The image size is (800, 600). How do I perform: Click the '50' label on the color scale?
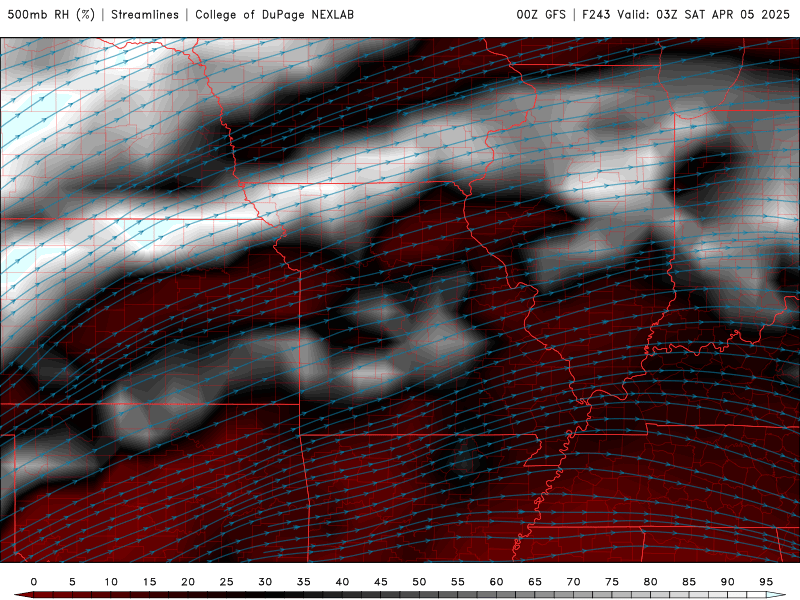[x=419, y=582]
